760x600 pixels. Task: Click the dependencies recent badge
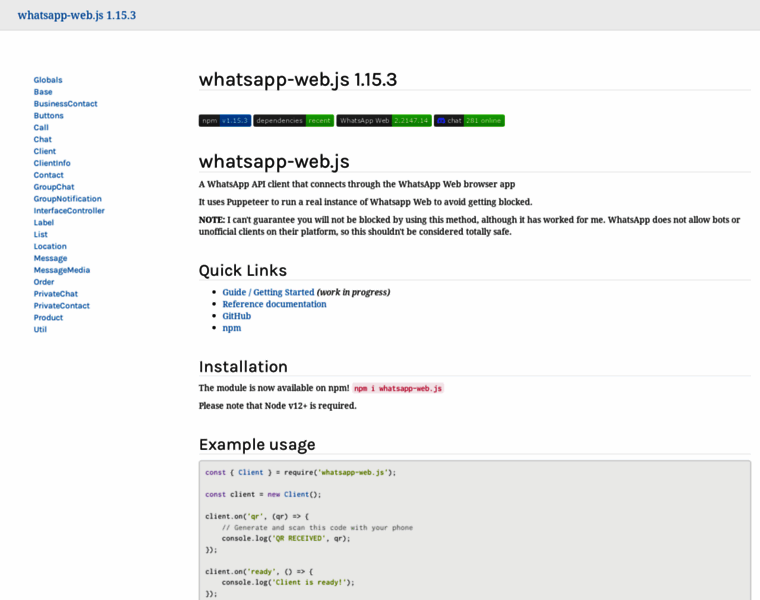pos(294,121)
